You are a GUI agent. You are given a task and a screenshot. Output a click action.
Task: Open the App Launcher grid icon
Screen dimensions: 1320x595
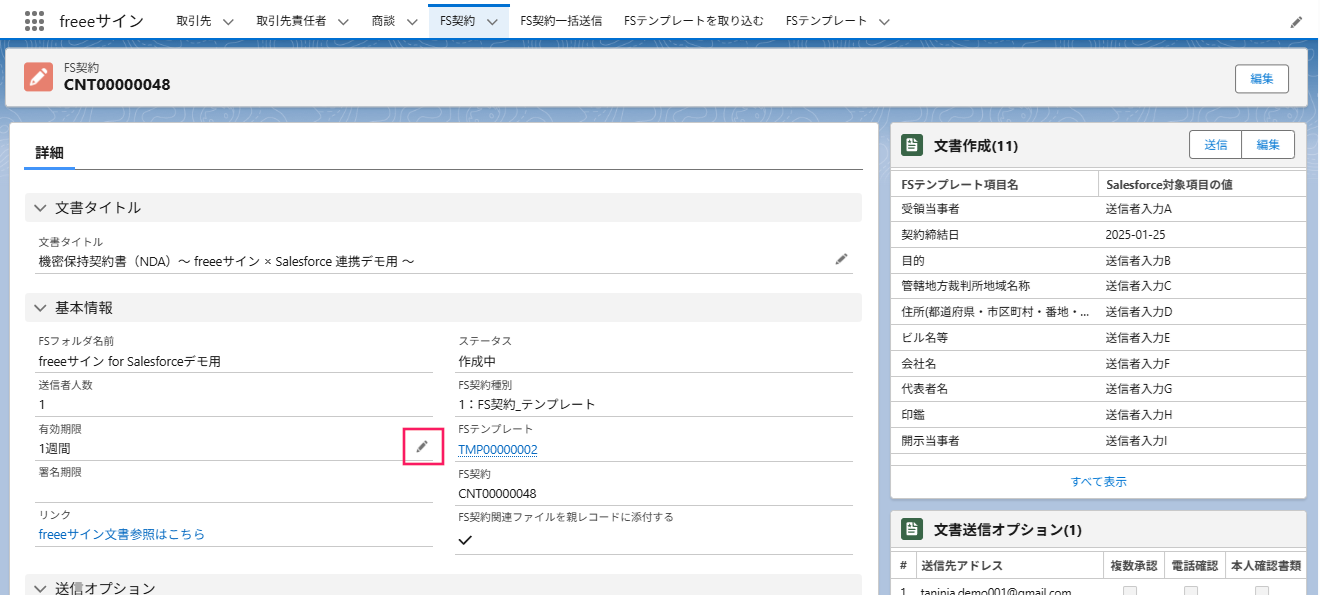[x=34, y=21]
